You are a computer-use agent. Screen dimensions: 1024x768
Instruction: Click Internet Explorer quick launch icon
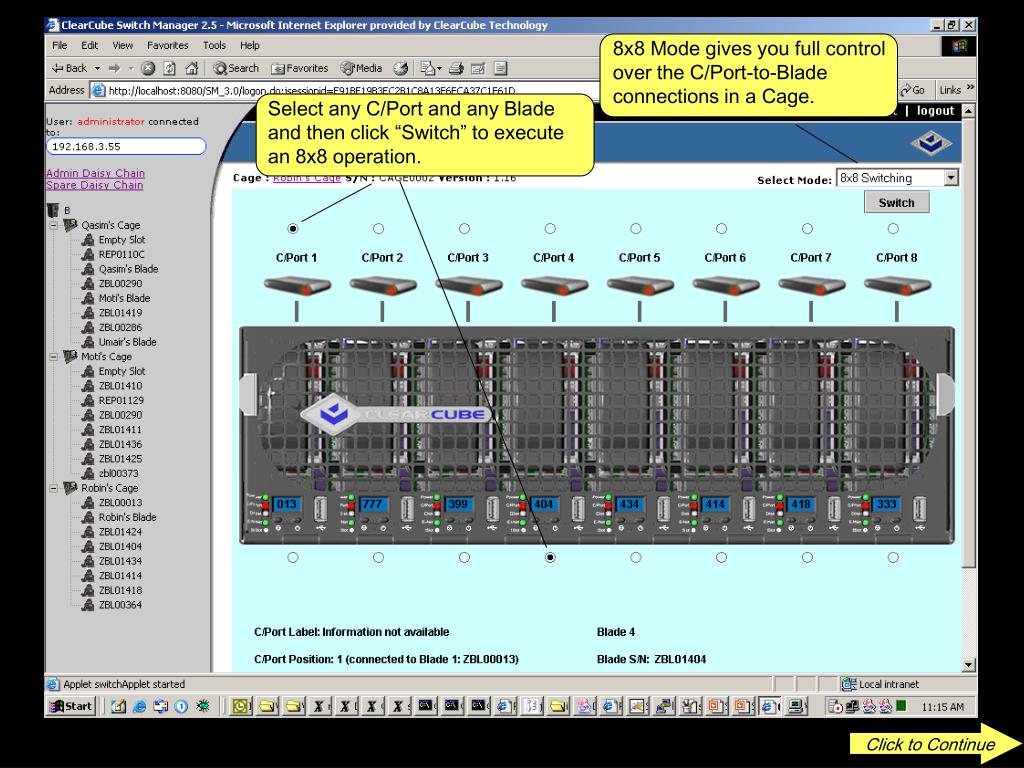pos(139,706)
